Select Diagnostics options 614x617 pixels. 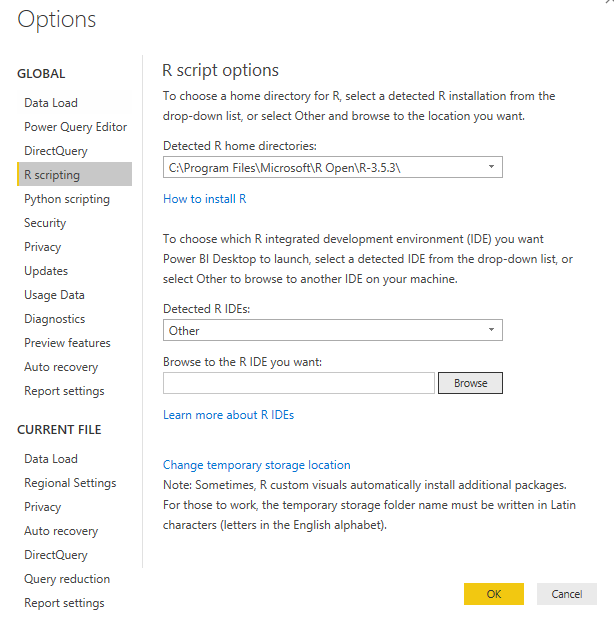pos(54,319)
